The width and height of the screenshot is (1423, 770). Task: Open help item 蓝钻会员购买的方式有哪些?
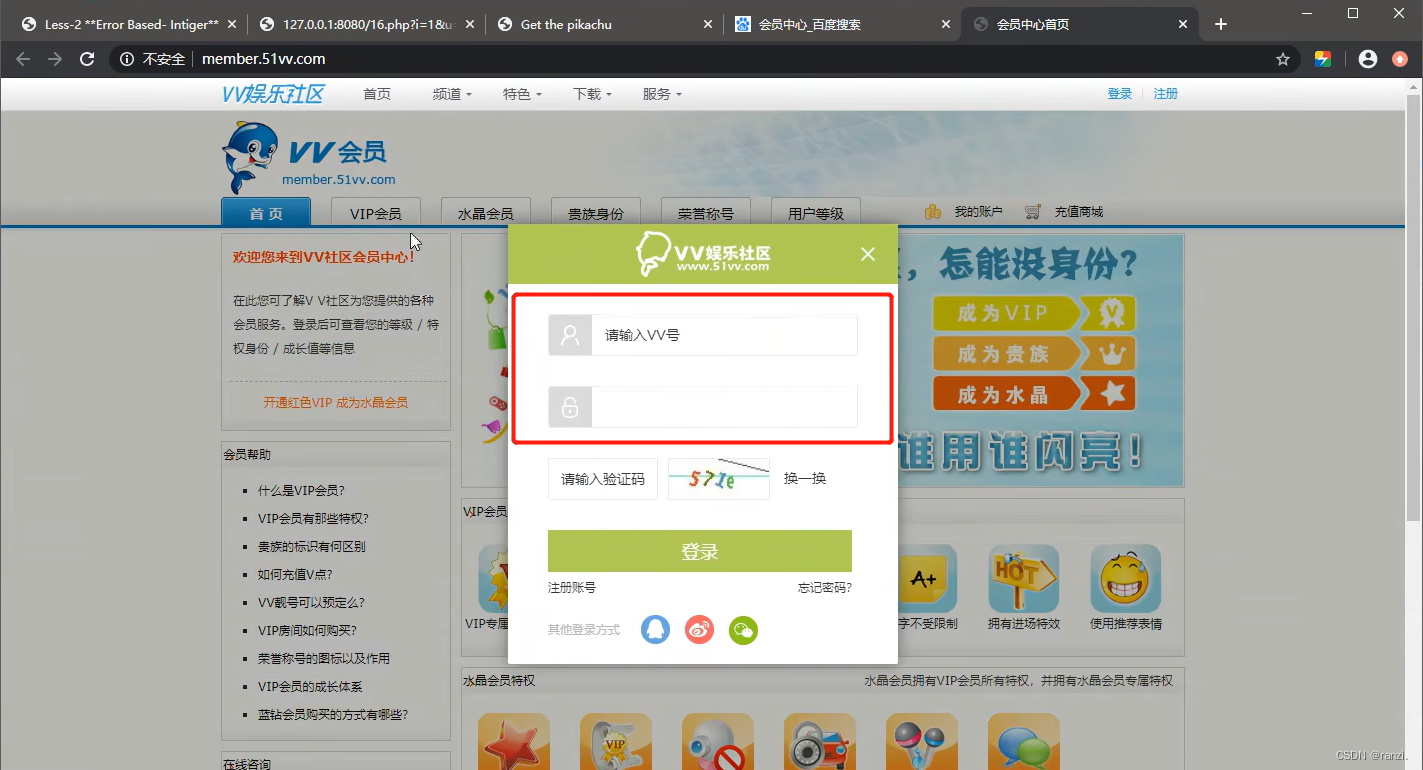coord(333,715)
